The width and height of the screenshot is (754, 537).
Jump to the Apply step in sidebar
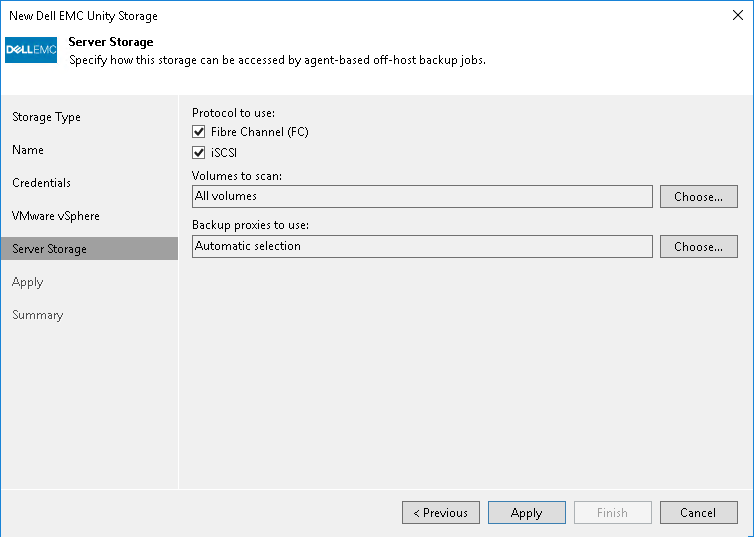28,282
